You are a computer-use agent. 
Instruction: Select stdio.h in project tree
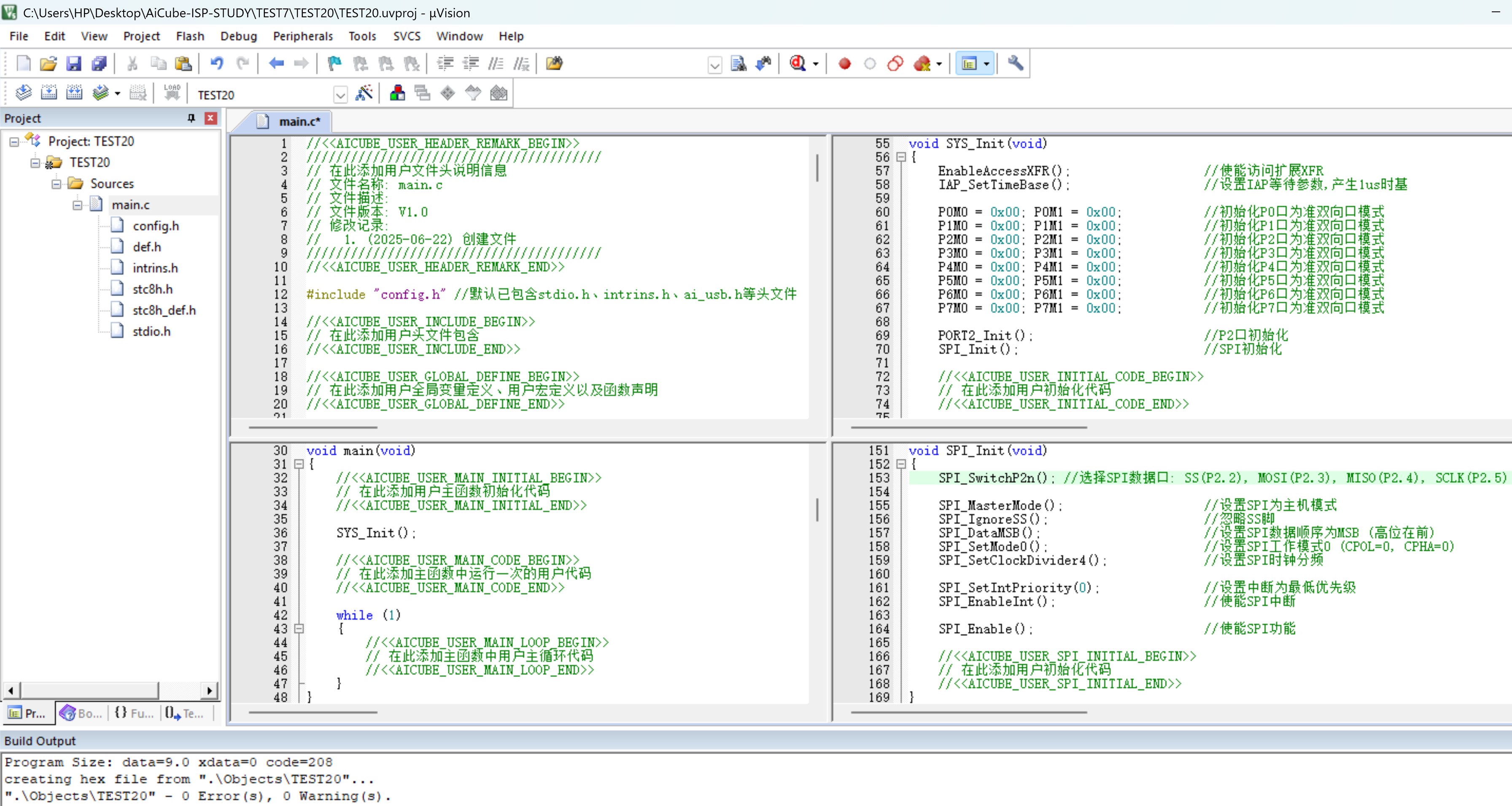[x=151, y=332]
